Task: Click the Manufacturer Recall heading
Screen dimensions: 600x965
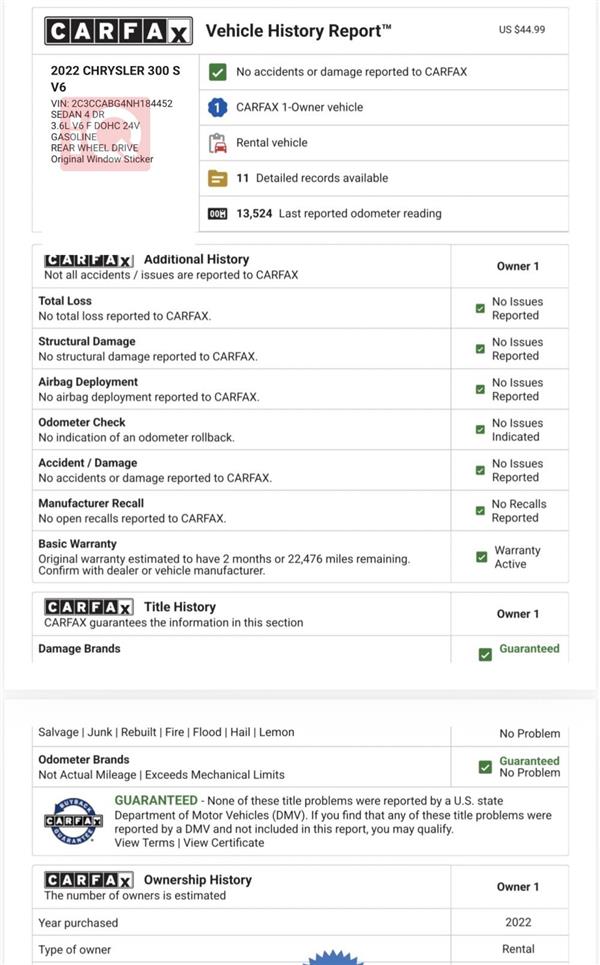Action: (x=91, y=503)
